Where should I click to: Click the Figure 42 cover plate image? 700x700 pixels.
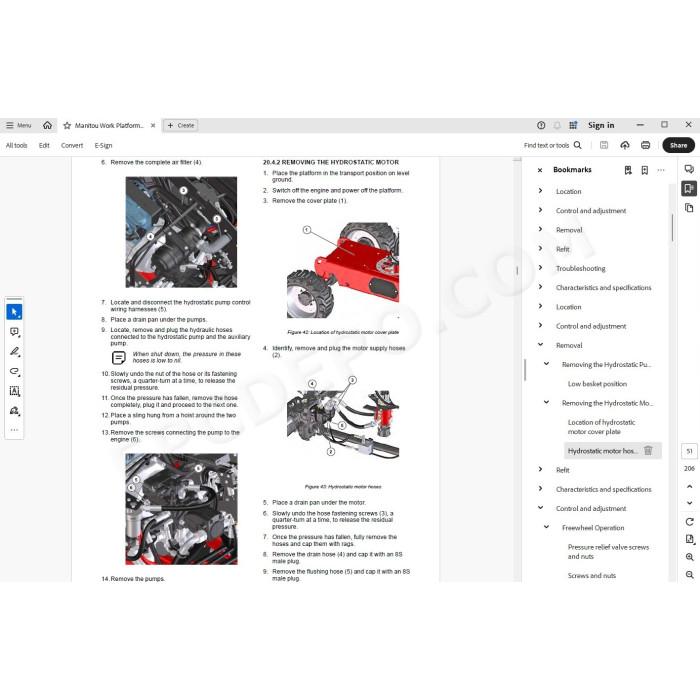pyautogui.click(x=343, y=270)
